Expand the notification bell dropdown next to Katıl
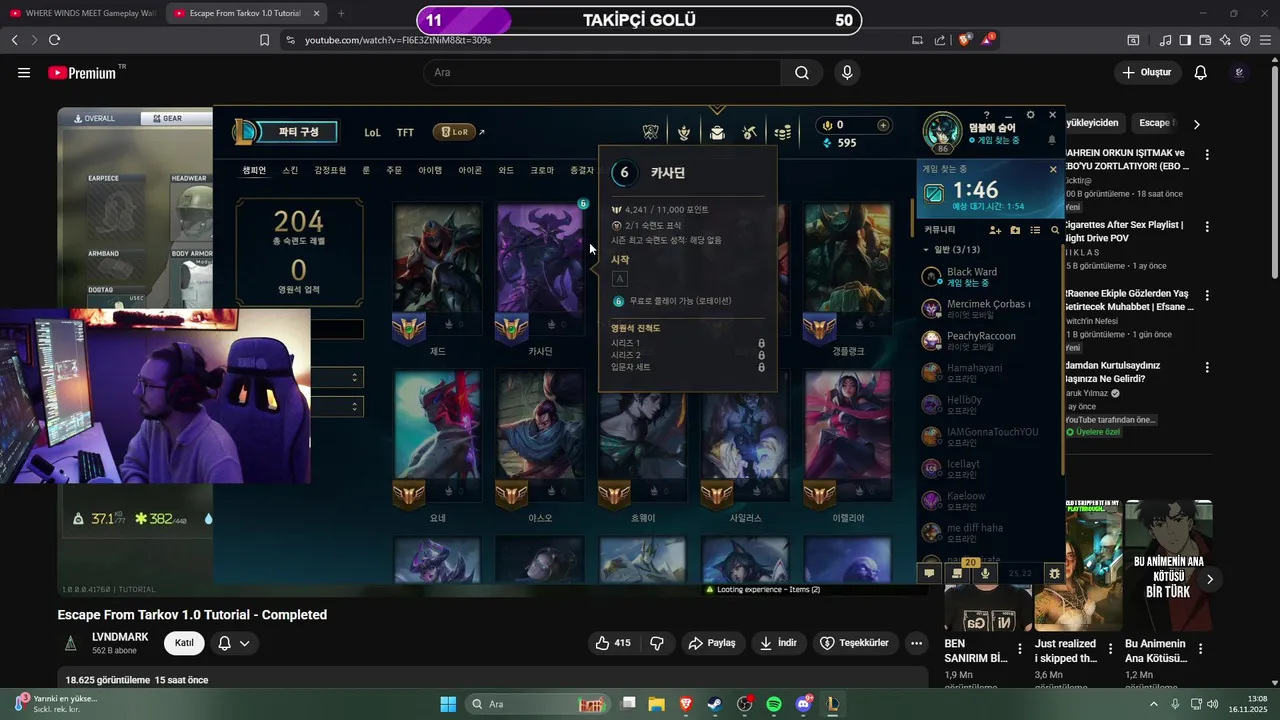Viewport: 1280px width, 720px height. pyautogui.click(x=234, y=643)
